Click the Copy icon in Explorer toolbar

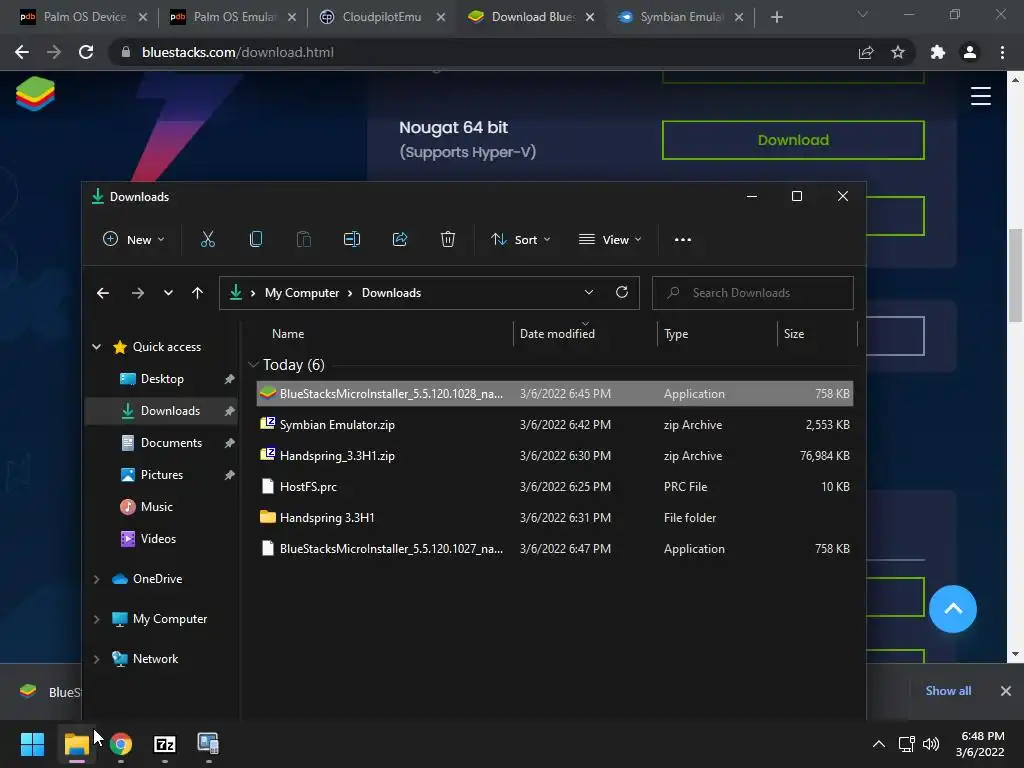point(256,240)
